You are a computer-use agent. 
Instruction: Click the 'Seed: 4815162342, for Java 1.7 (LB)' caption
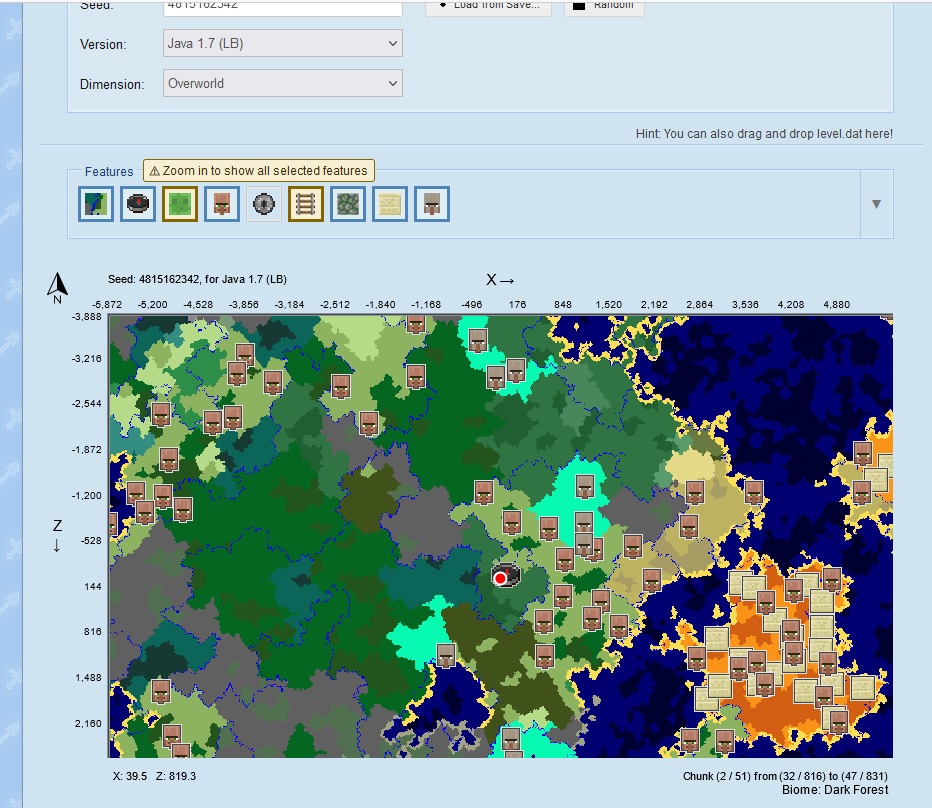(x=197, y=279)
